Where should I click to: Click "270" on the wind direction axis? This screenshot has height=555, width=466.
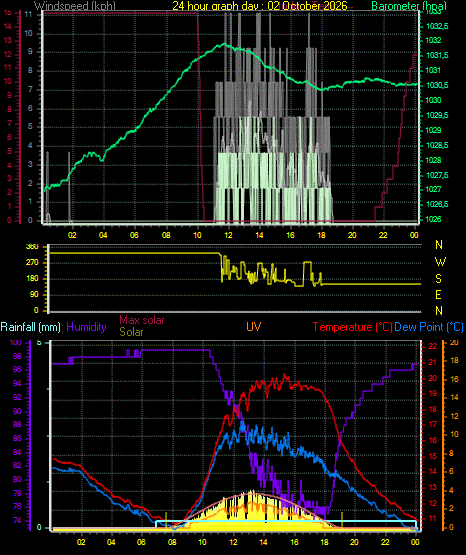[x=32, y=263]
